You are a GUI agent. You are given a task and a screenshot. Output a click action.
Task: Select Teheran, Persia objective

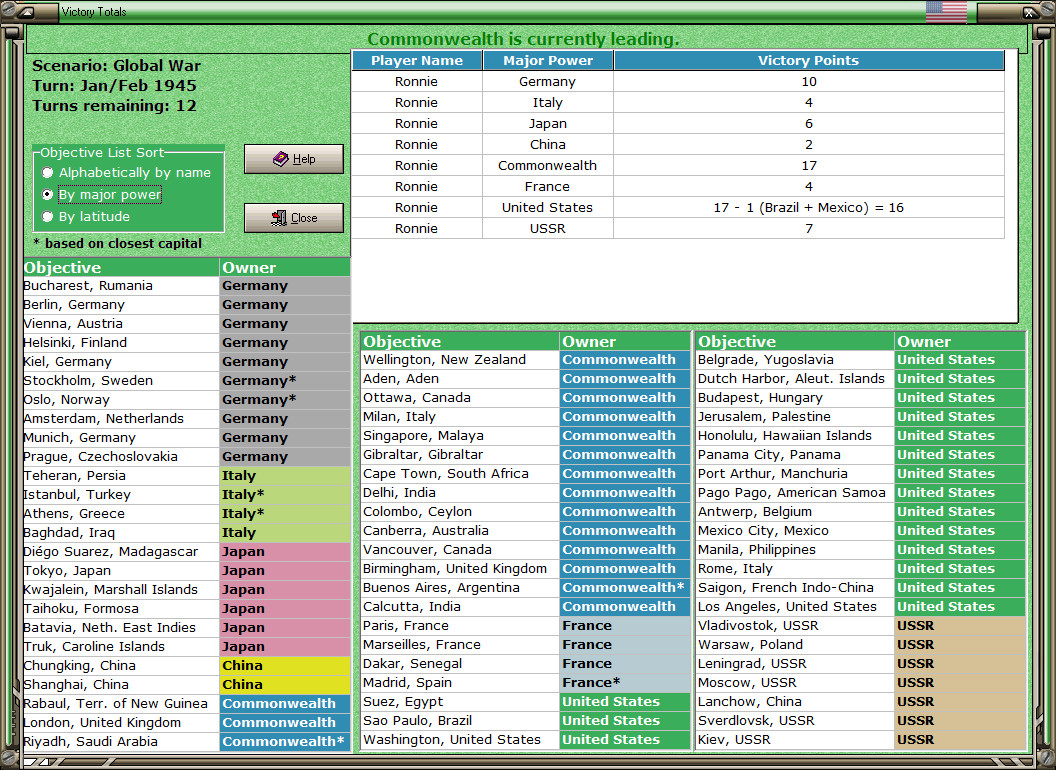(x=121, y=476)
